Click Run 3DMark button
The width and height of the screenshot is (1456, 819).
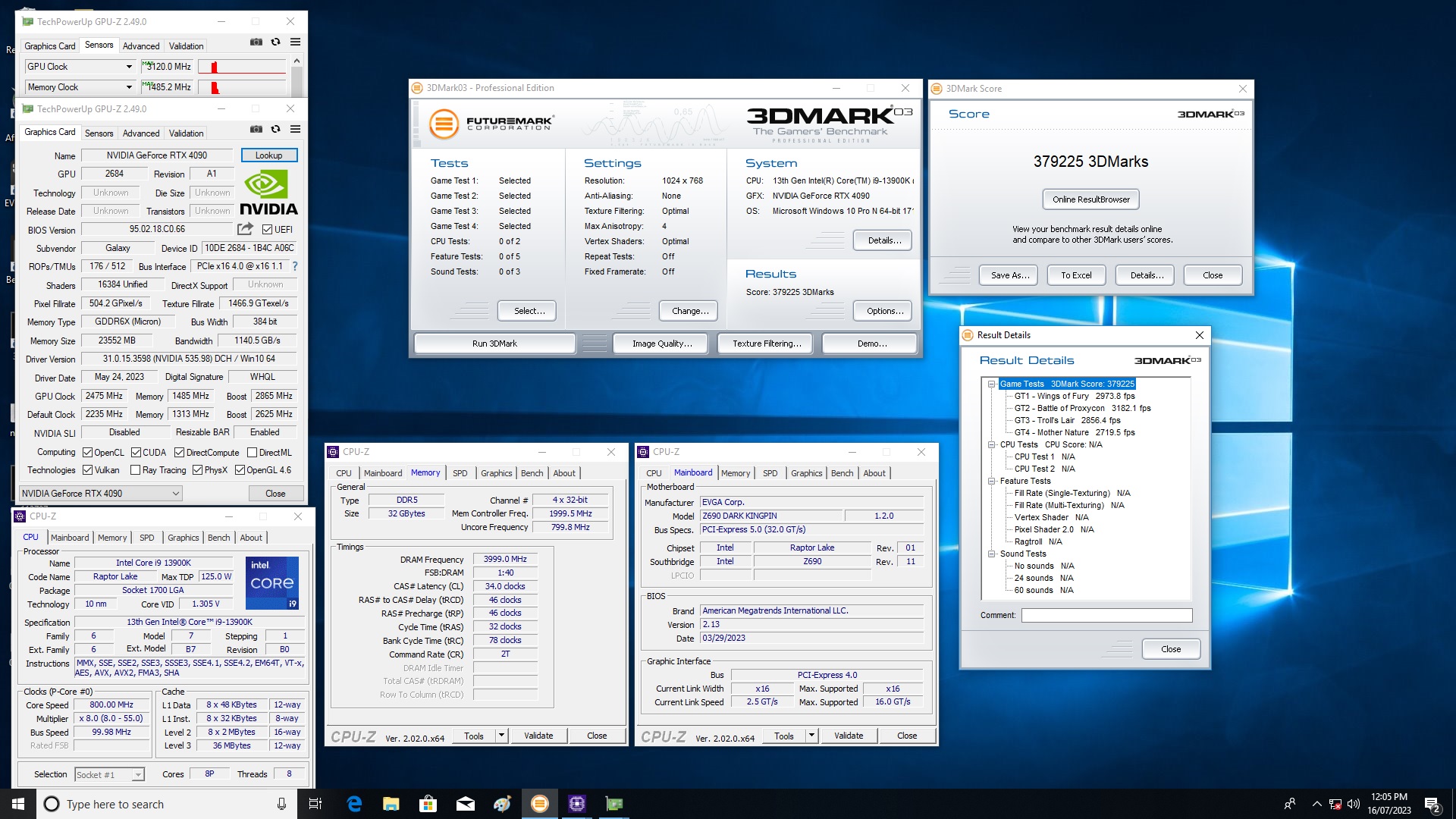494,344
